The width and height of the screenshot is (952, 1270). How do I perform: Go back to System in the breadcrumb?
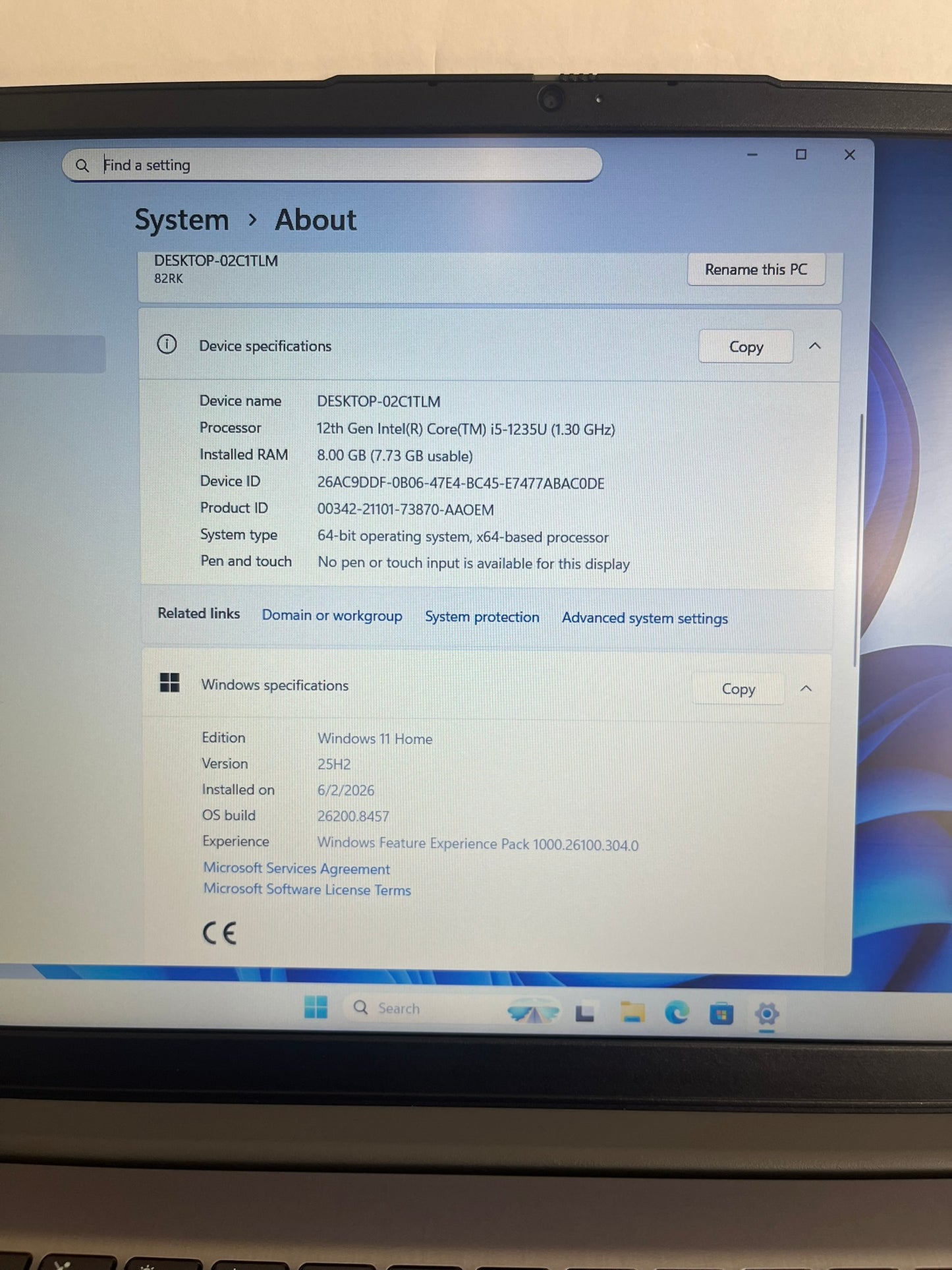[x=182, y=220]
